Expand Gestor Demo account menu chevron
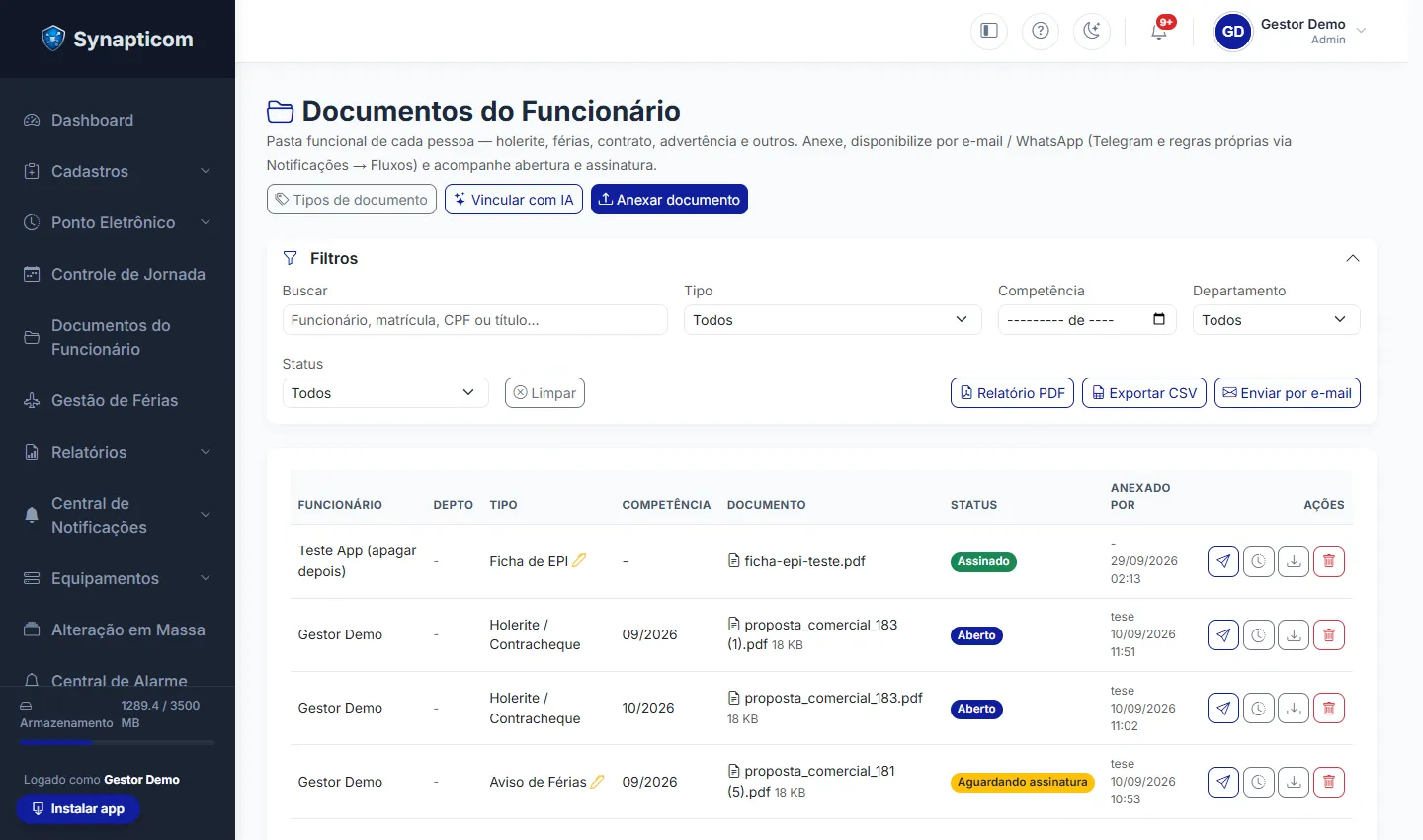The height and width of the screenshot is (840, 1423). tap(1362, 31)
